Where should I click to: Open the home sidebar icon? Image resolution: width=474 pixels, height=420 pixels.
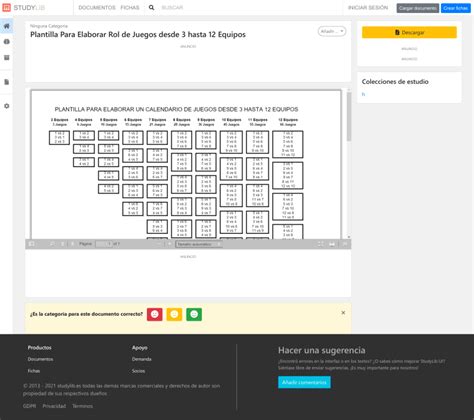[7, 26]
